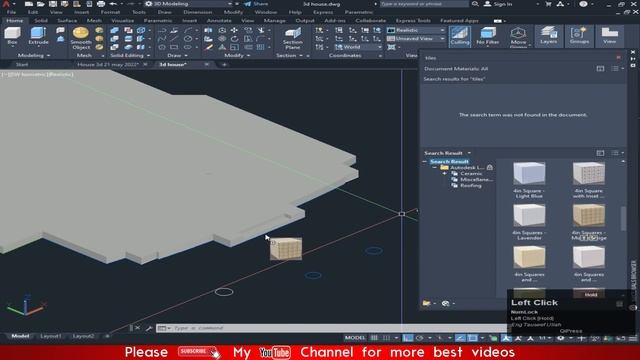Toggle MODEL space in status bar
The image size is (640, 360).
pyautogui.click(x=355, y=338)
